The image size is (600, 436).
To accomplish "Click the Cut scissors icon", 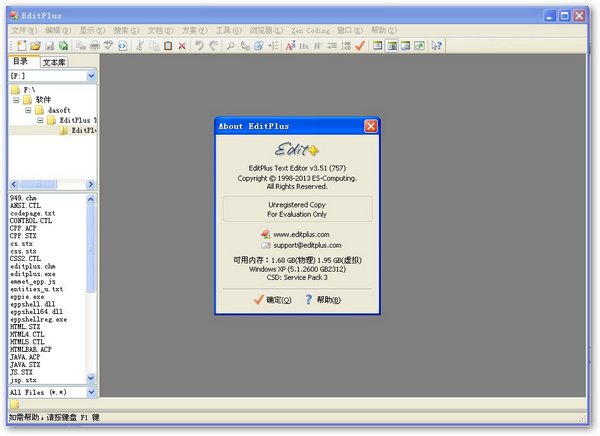I will (x=140, y=46).
